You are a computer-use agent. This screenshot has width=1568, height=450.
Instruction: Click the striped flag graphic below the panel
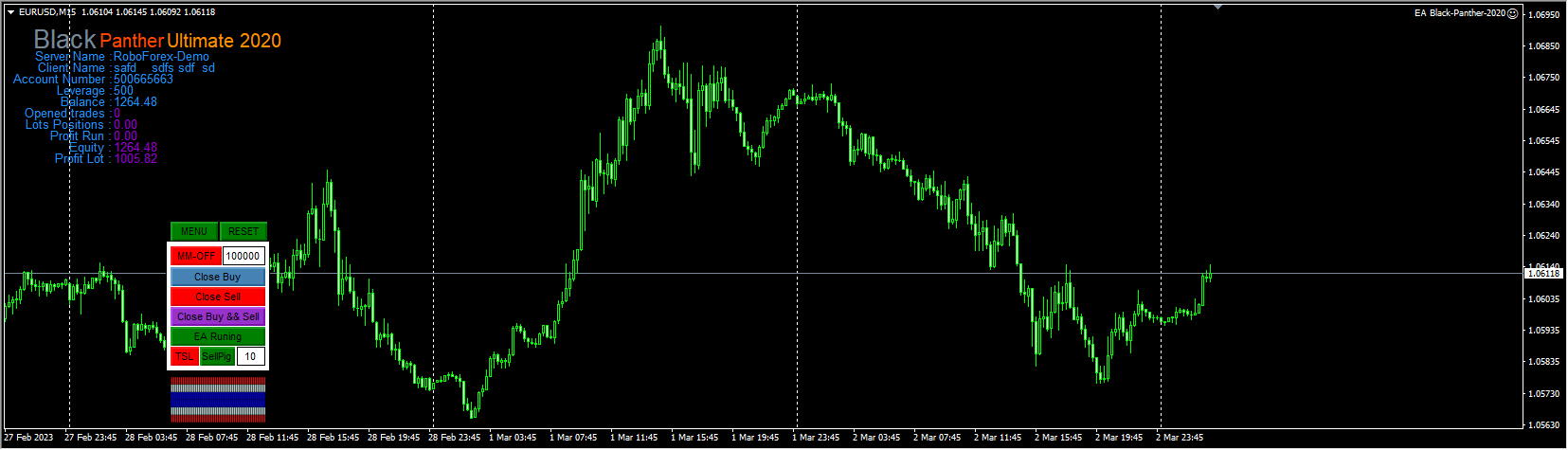218,399
